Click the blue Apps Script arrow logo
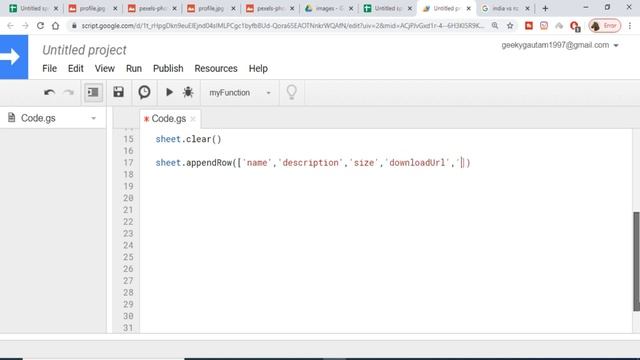 click(14, 57)
